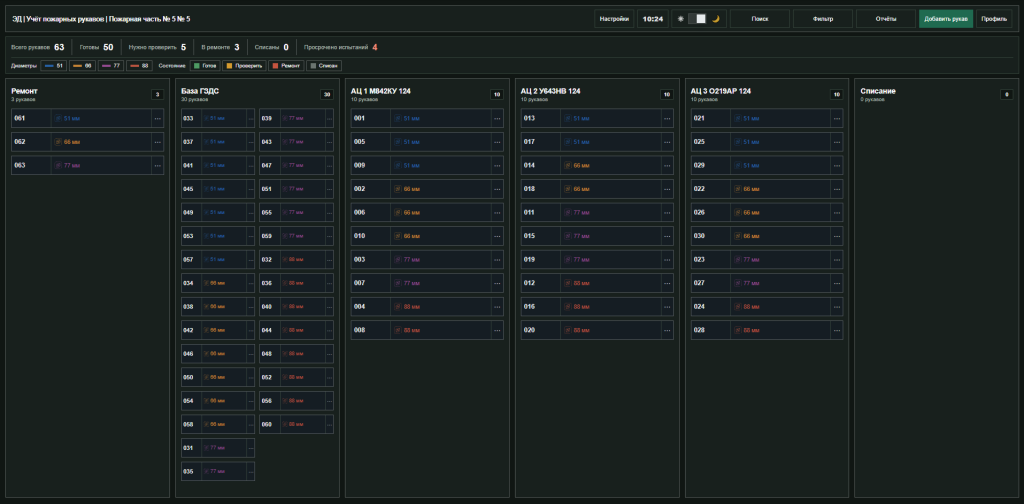
Task: Open the three-dot menu for hose 028
Action: (837, 330)
